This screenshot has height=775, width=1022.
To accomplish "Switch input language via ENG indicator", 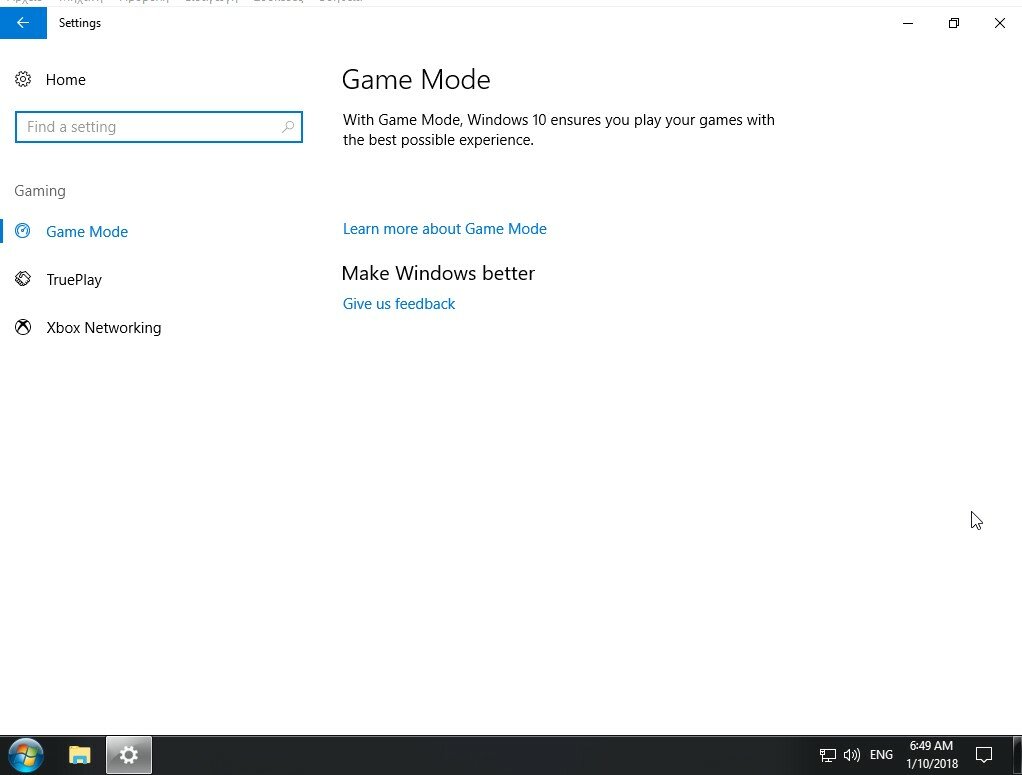I will (881, 755).
